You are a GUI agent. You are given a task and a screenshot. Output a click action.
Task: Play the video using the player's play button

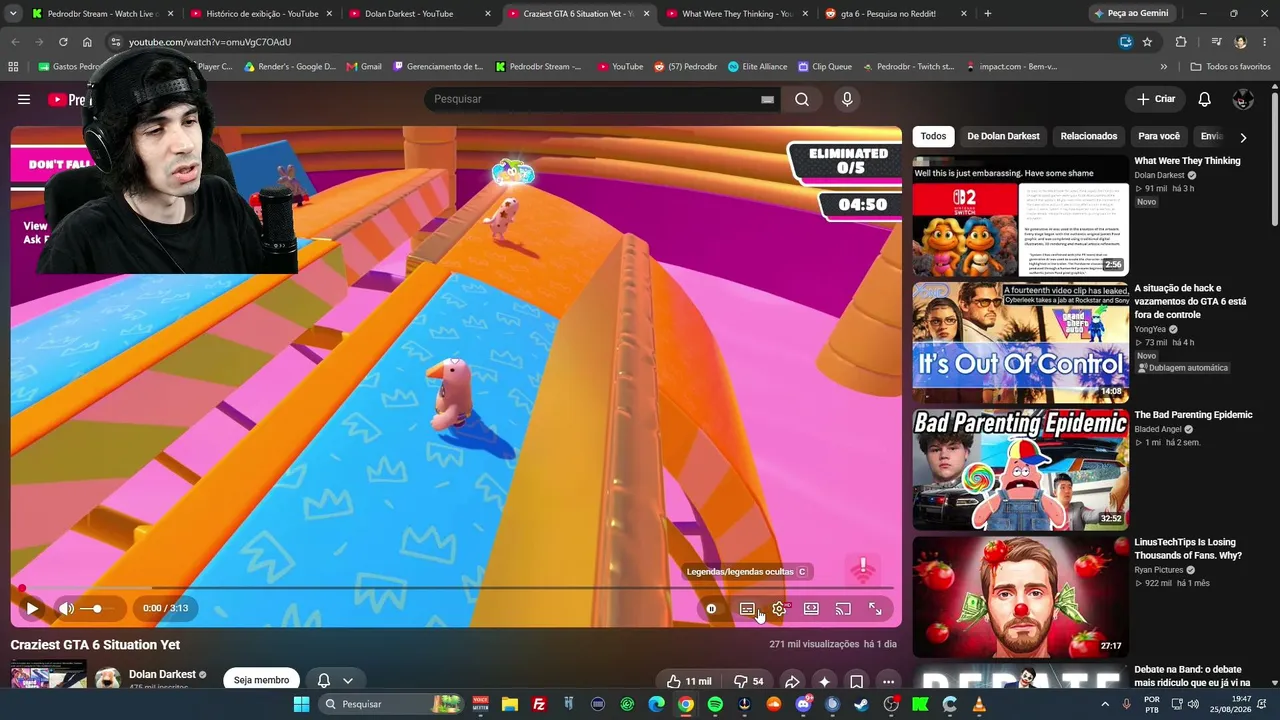pos(32,608)
